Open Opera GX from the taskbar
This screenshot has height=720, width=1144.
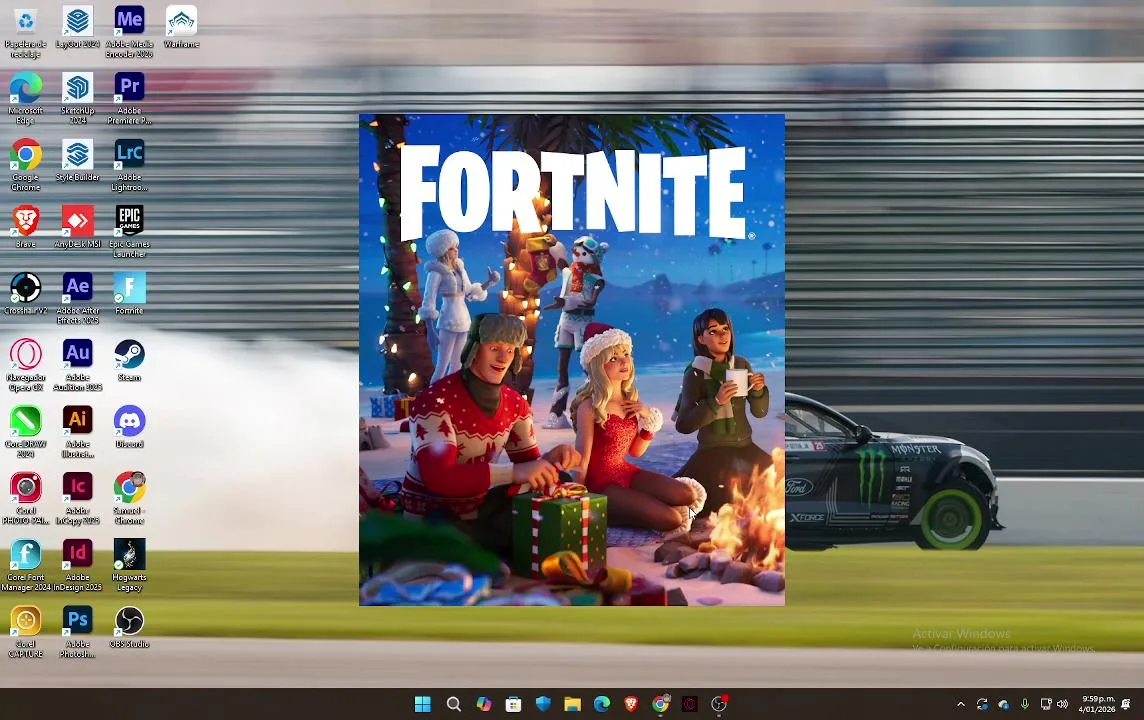tap(689, 704)
